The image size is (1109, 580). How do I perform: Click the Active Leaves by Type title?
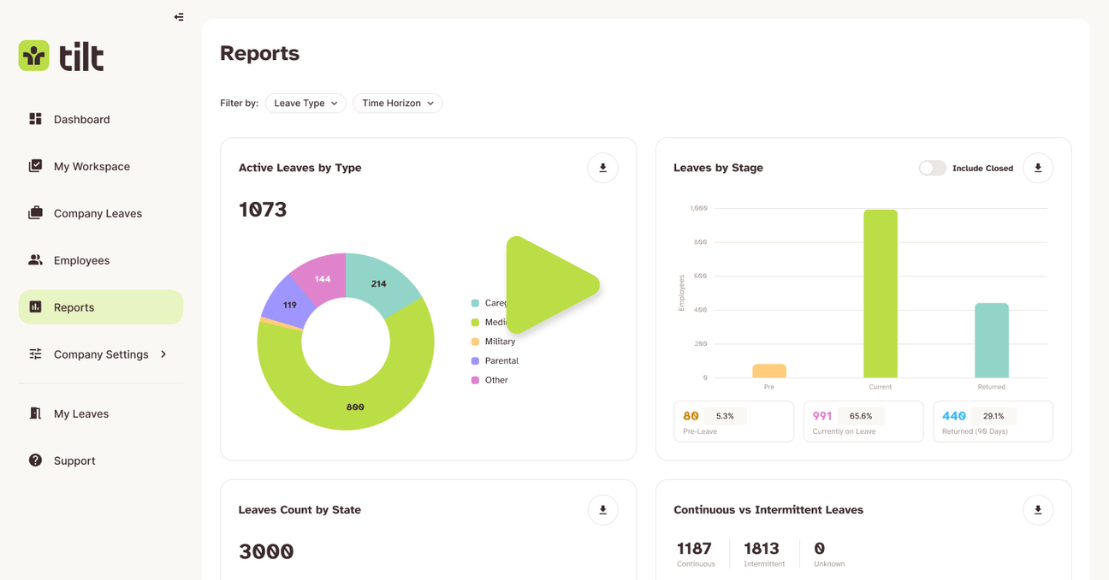coord(300,168)
